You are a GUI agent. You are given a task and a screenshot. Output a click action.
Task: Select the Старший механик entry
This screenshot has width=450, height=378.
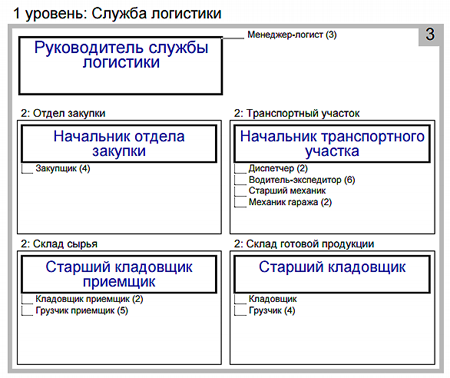coord(287,191)
